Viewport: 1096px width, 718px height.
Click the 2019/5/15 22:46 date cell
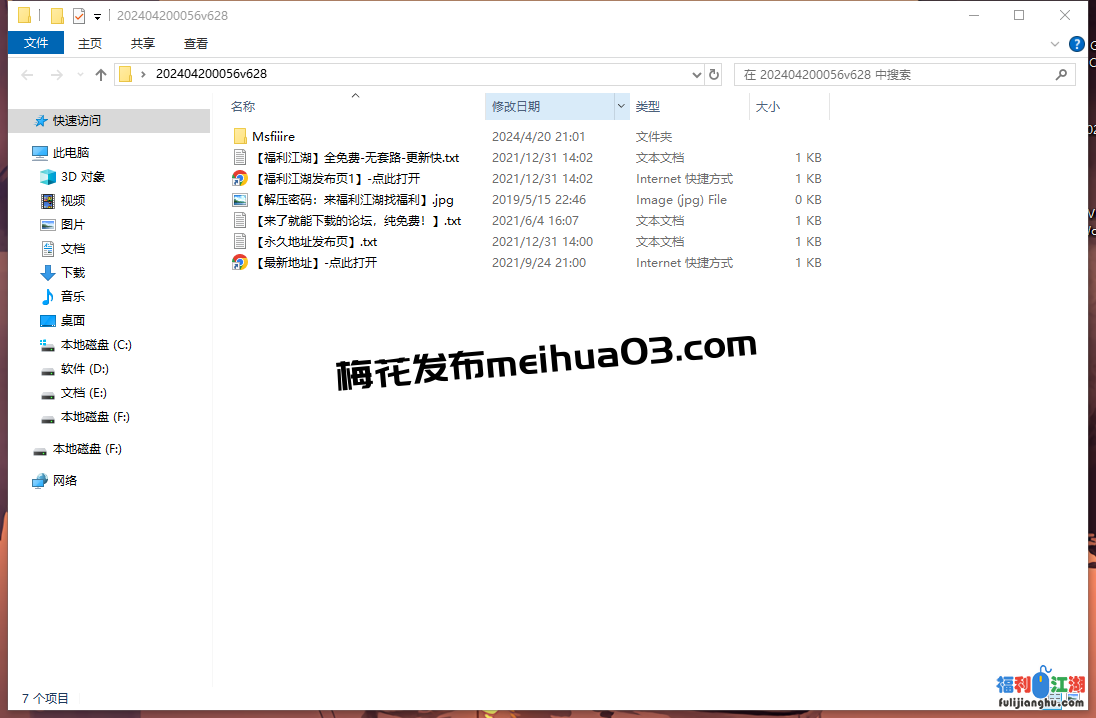pos(538,199)
